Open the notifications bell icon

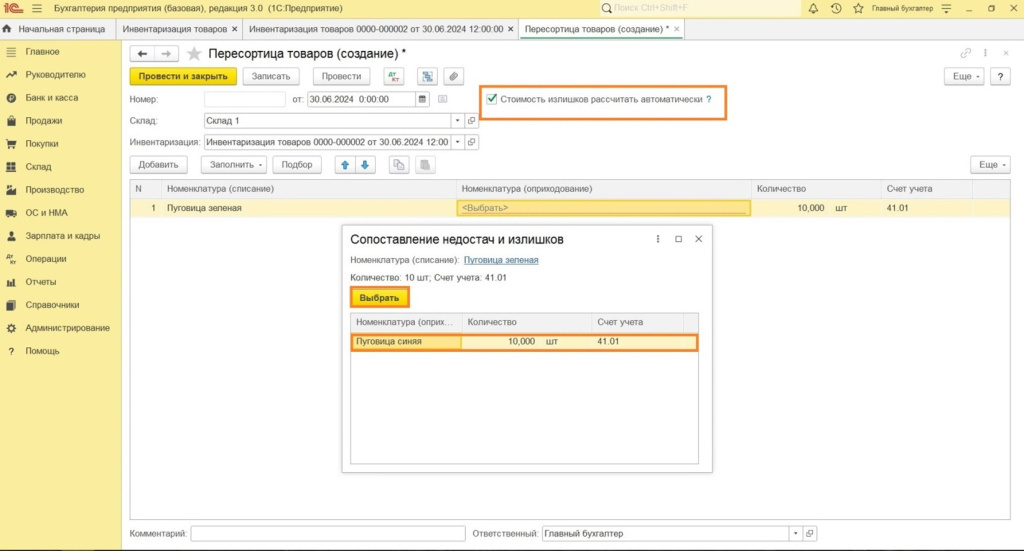(x=813, y=8)
